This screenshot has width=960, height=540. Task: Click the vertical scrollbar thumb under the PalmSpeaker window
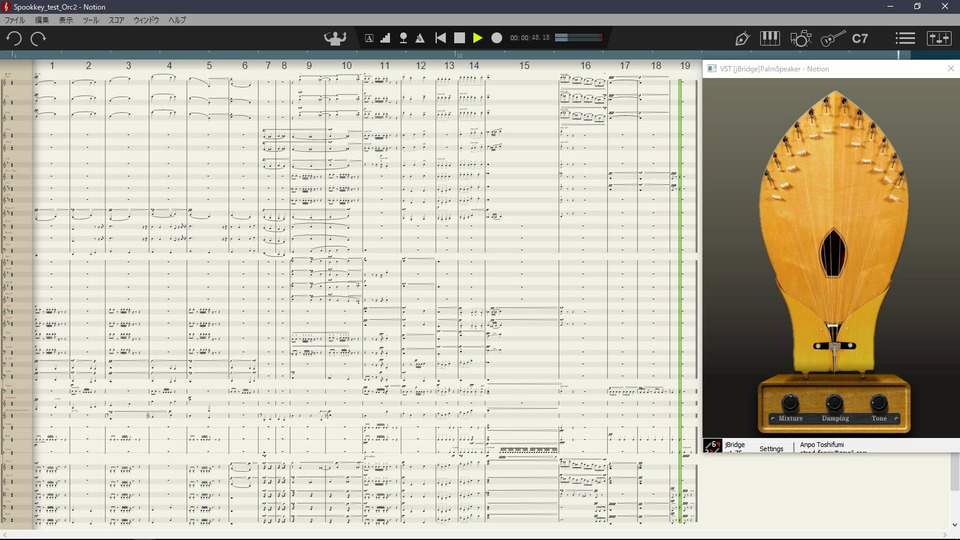[954, 471]
